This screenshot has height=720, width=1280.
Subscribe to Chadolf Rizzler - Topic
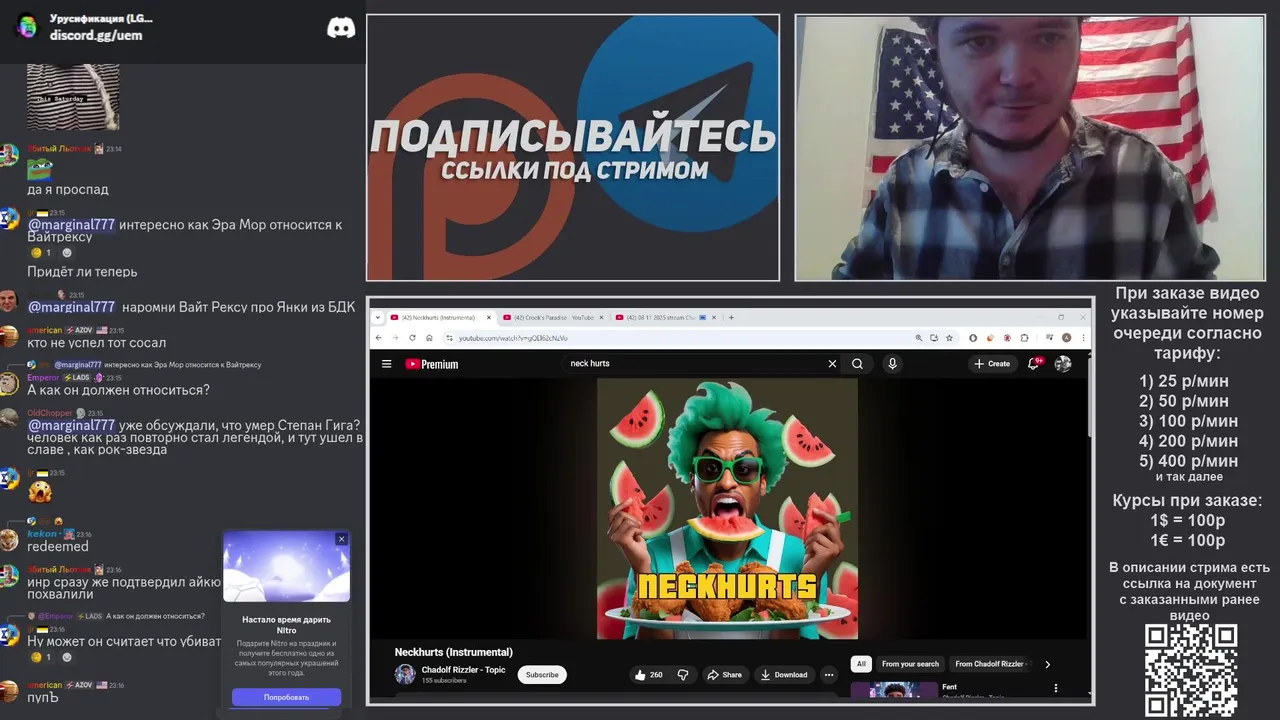(x=542, y=675)
